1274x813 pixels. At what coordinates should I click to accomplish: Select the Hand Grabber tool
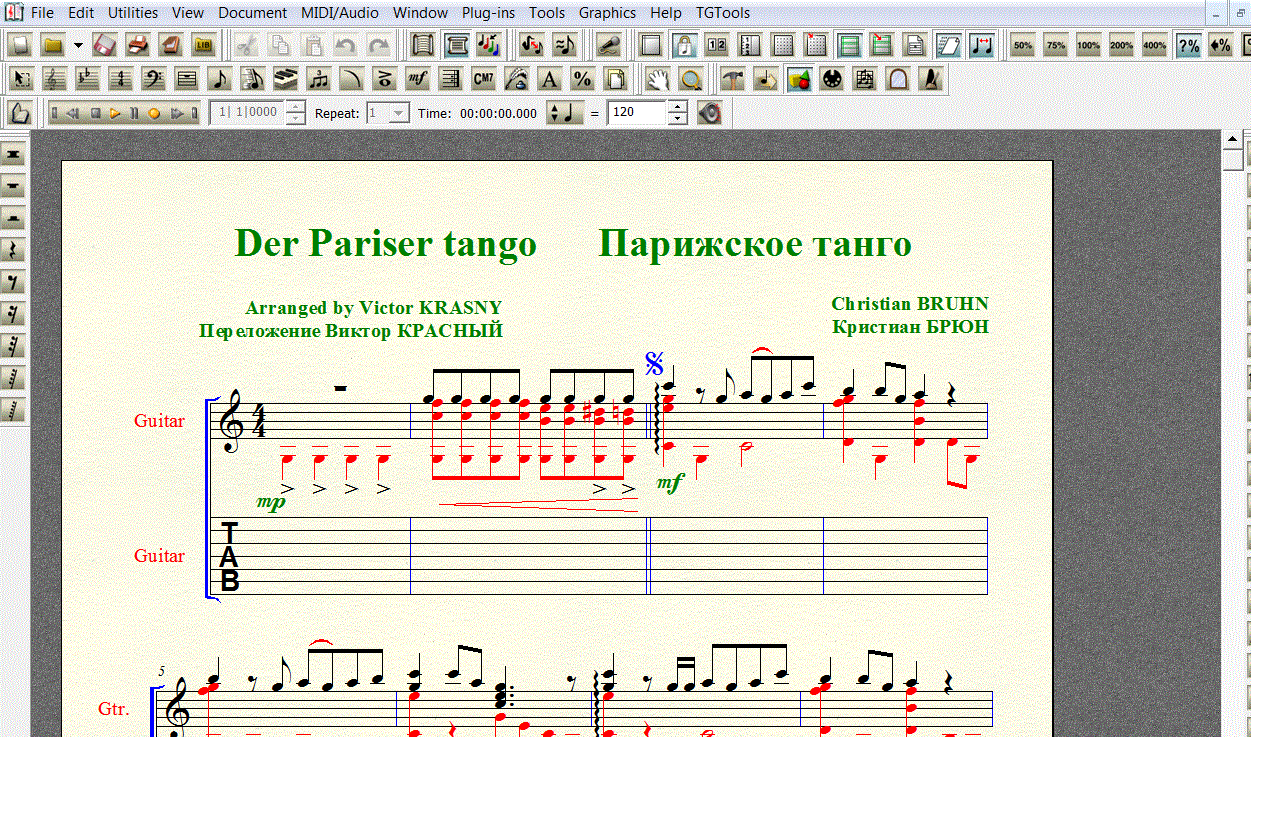(x=656, y=79)
